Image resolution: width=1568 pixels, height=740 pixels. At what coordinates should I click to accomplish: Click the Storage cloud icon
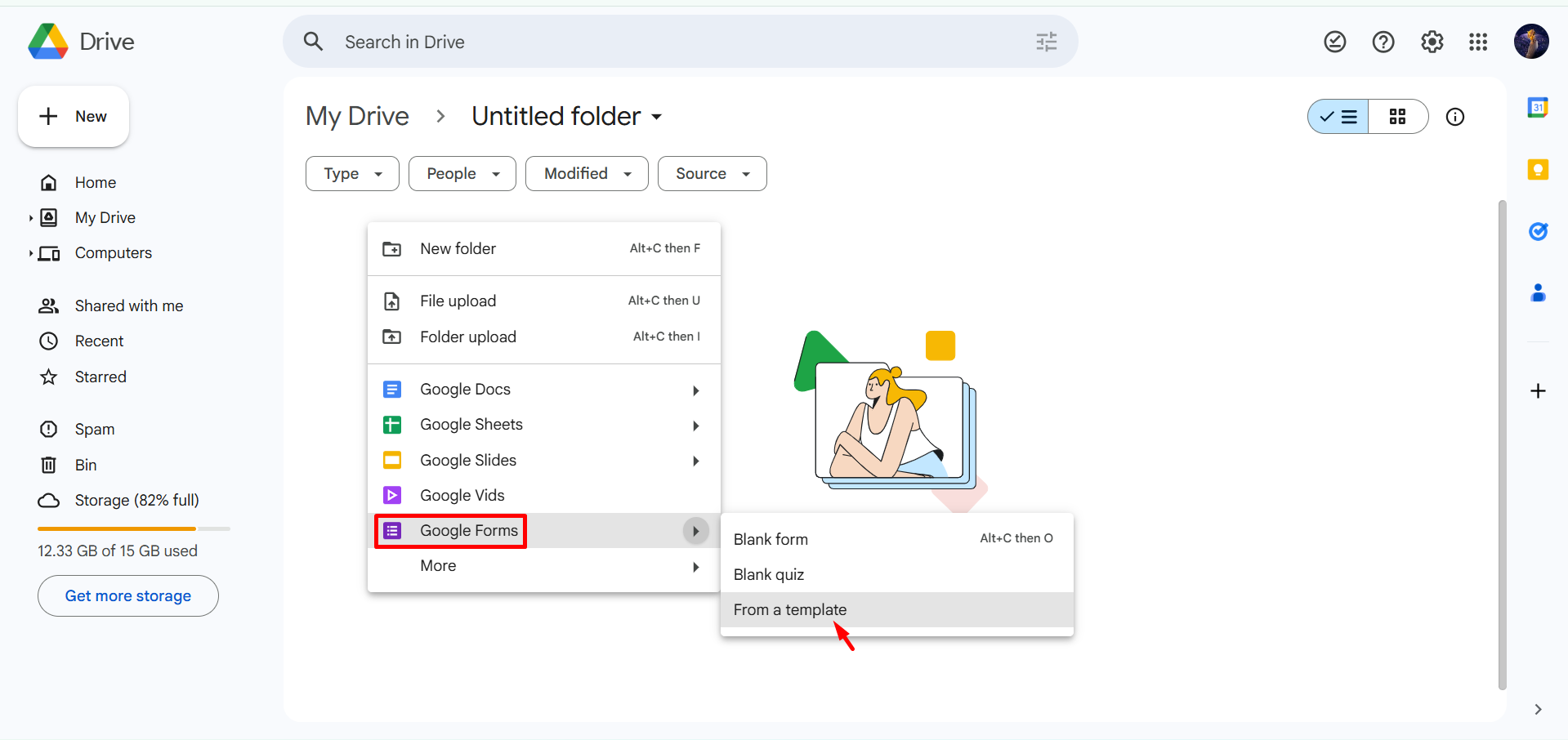coord(49,500)
